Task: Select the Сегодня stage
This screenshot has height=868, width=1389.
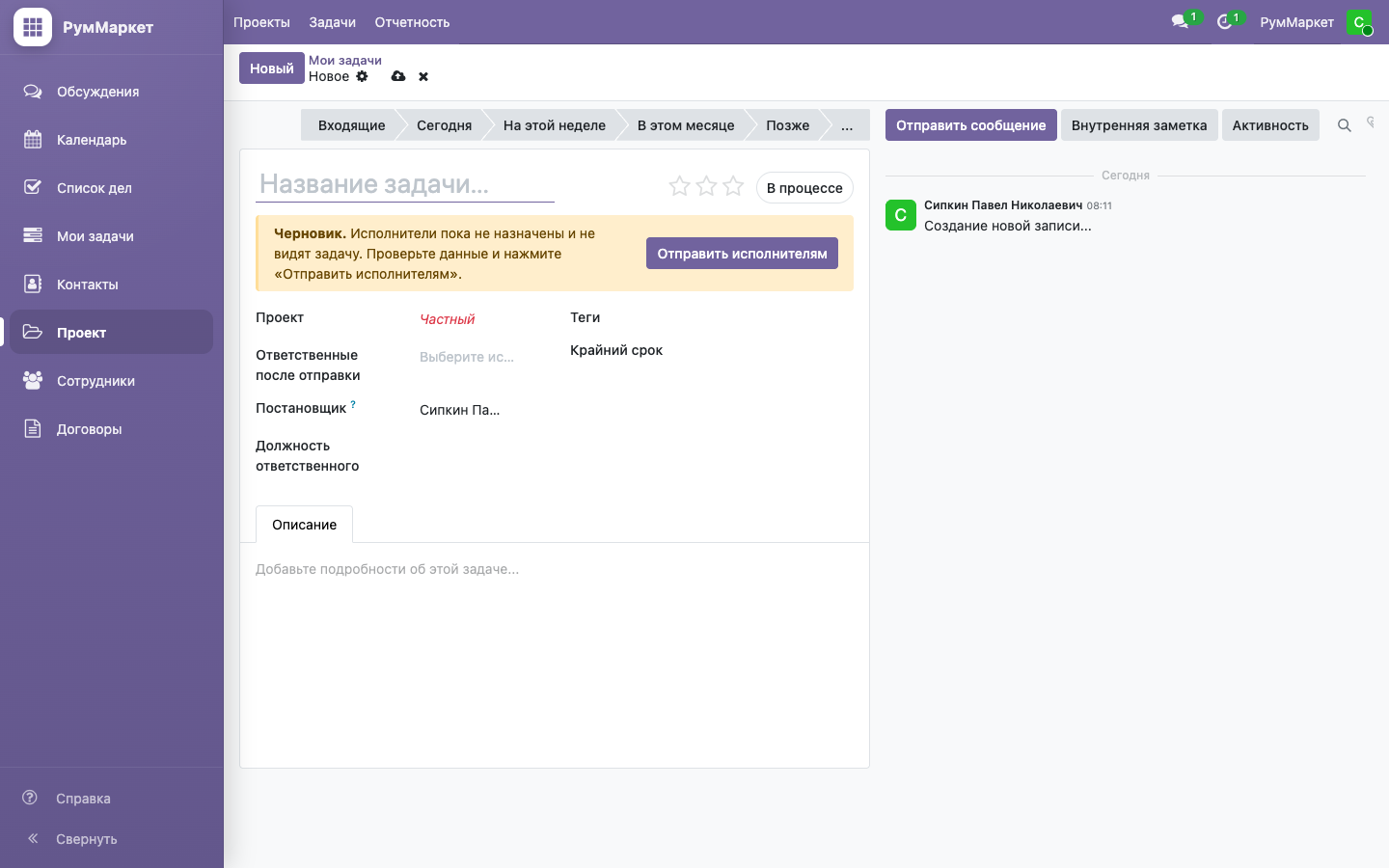Action: (445, 125)
